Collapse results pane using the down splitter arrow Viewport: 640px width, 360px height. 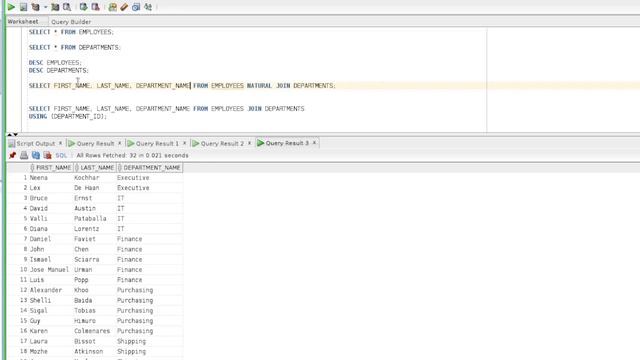[x=16, y=134]
